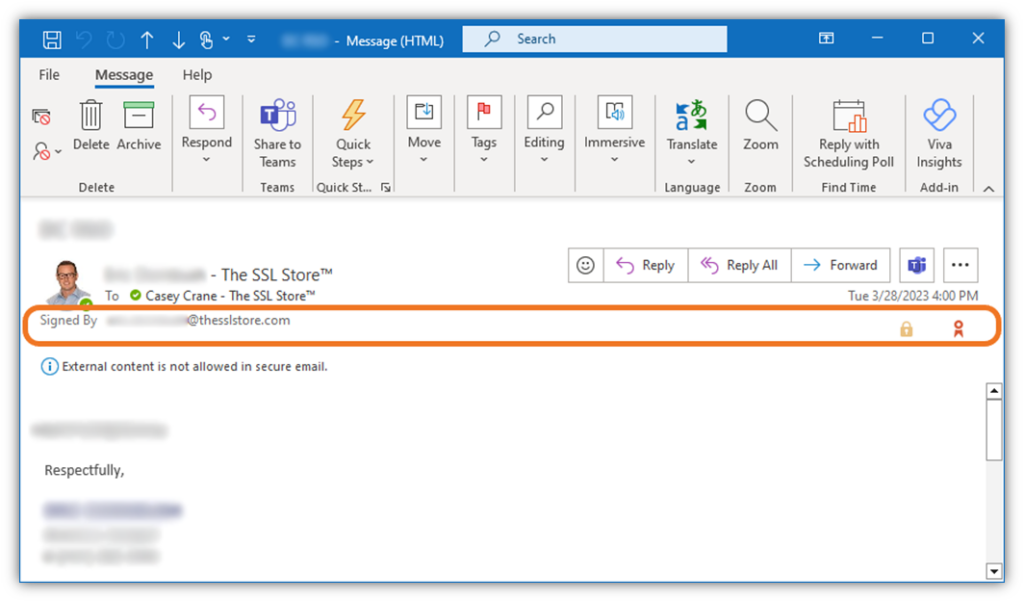Click the external content info bar
The height and width of the screenshot is (602, 1024).
tap(184, 366)
